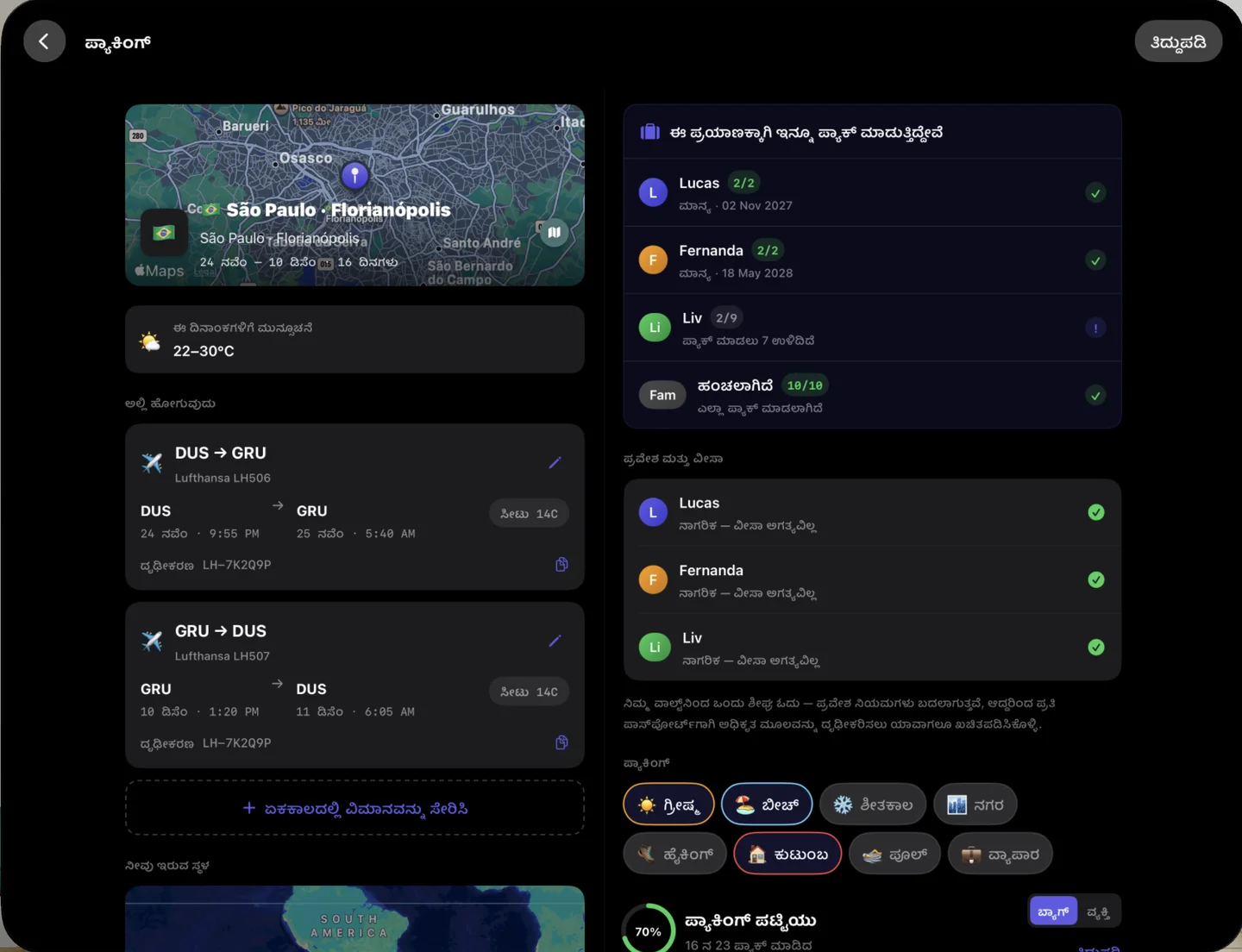Toggle the hiking packing chip
This screenshot has height=952, width=1242.
(674, 854)
